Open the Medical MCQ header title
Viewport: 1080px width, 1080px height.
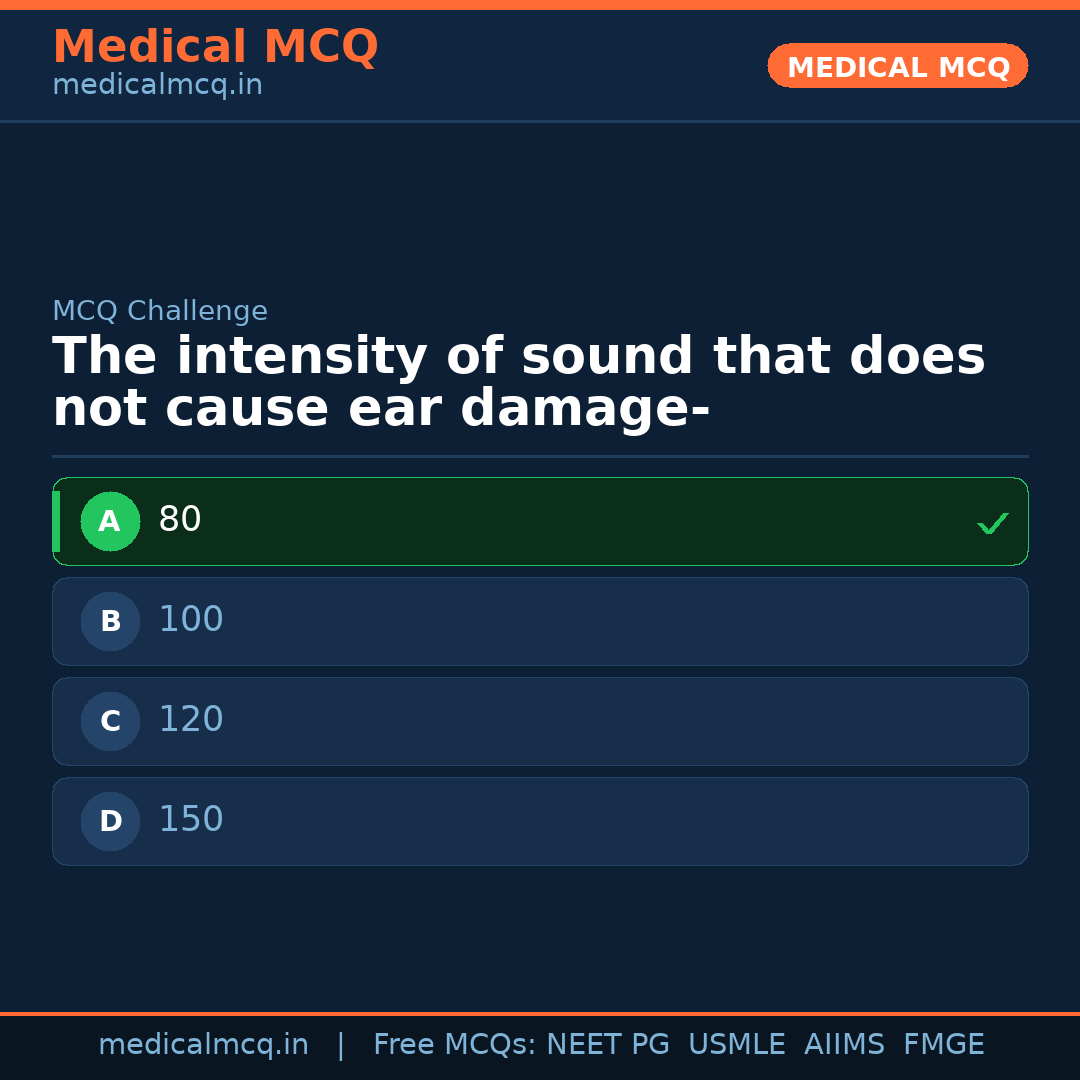[215, 47]
